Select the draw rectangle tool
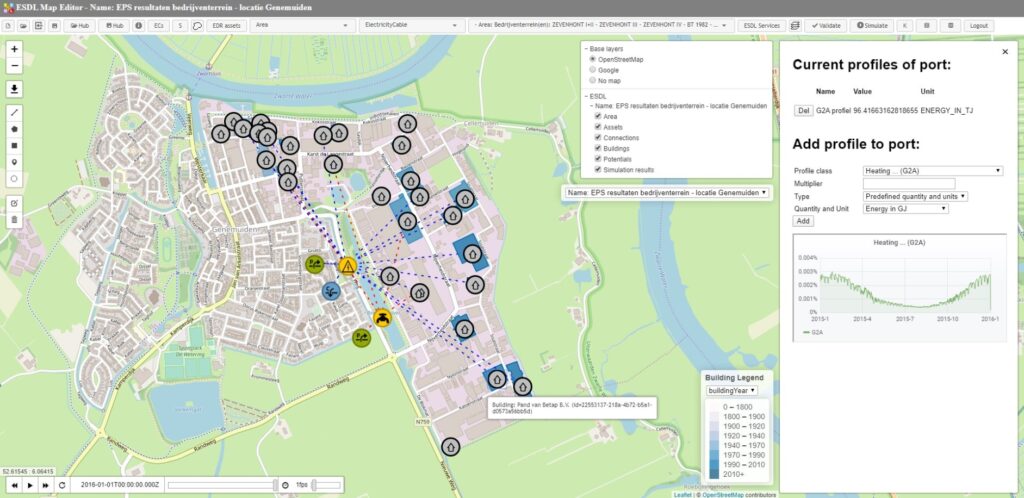Image resolution: width=1024 pixels, height=498 pixels. pos(14,145)
